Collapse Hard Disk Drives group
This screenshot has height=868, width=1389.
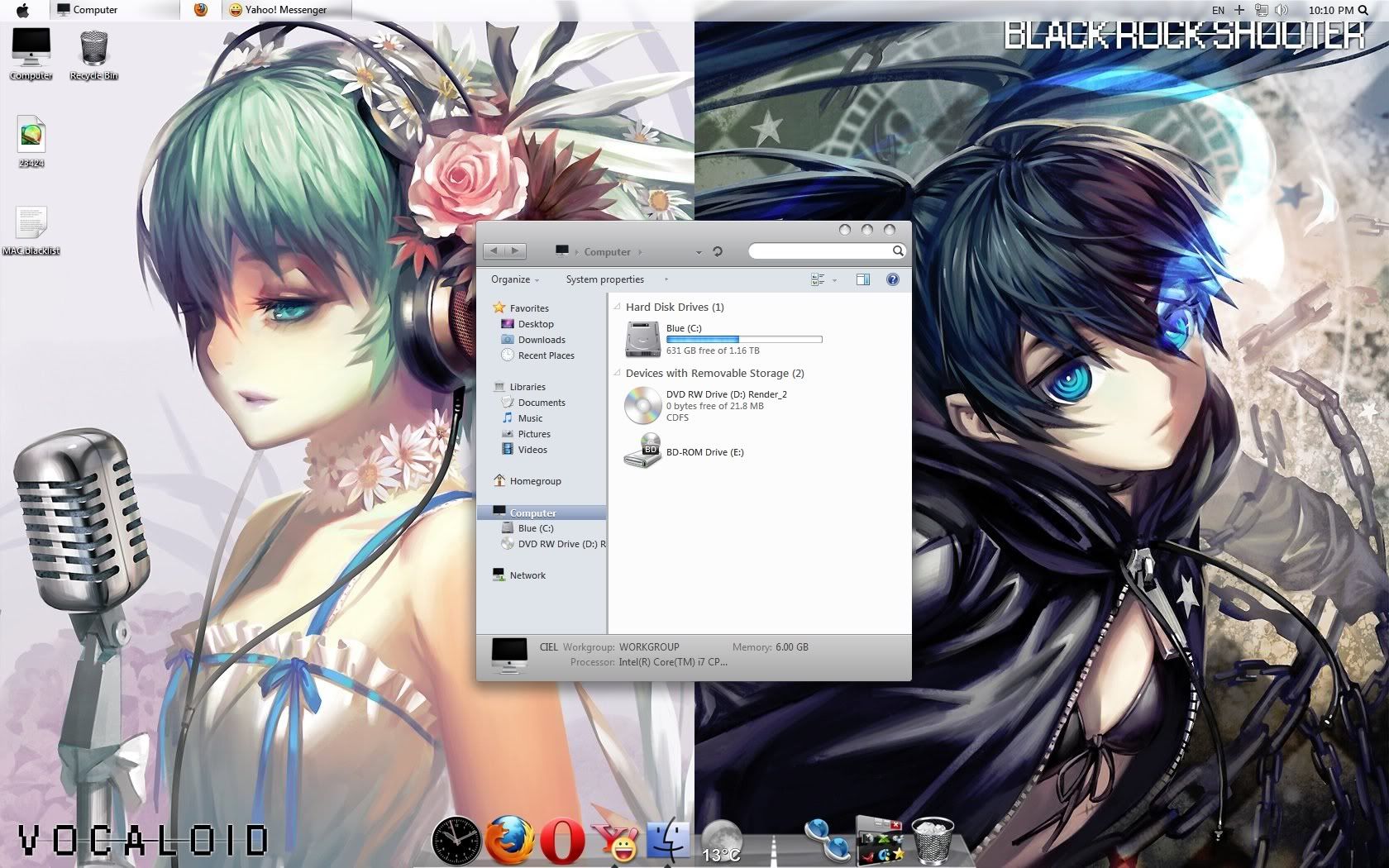tap(618, 307)
